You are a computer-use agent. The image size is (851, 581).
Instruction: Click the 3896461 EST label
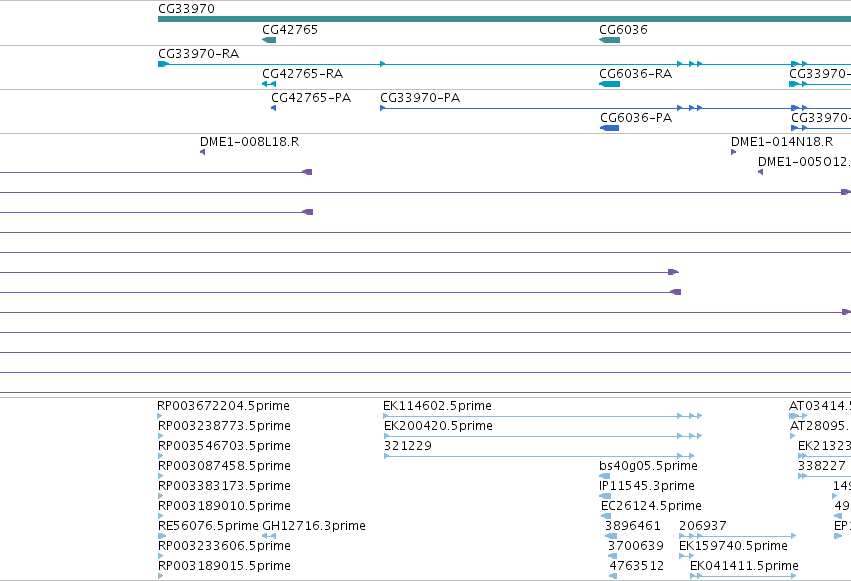pos(633,526)
